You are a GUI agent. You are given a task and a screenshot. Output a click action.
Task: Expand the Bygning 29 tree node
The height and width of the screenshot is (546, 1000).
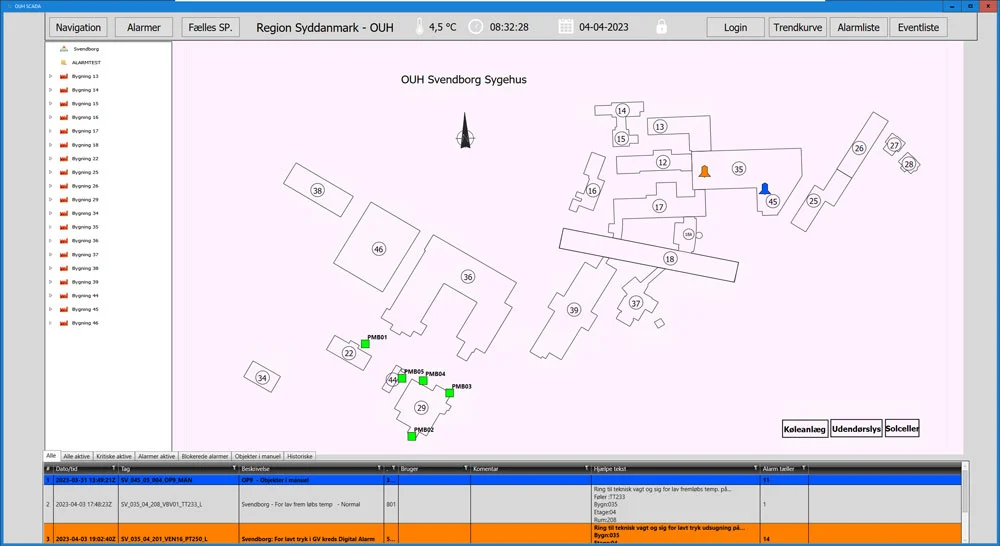coord(50,200)
